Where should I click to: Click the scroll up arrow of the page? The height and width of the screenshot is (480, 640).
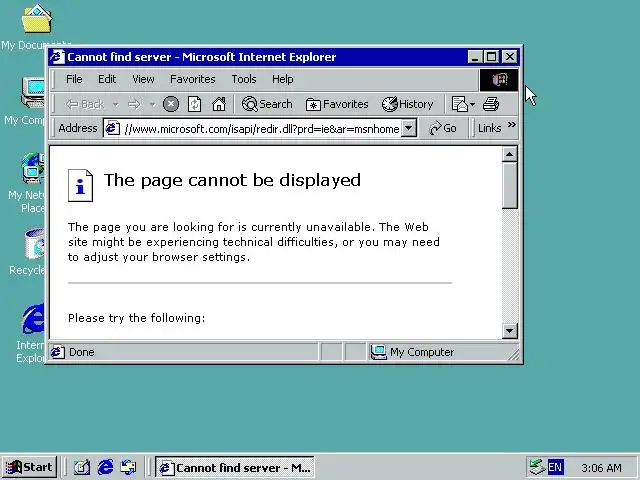pyautogui.click(x=509, y=154)
